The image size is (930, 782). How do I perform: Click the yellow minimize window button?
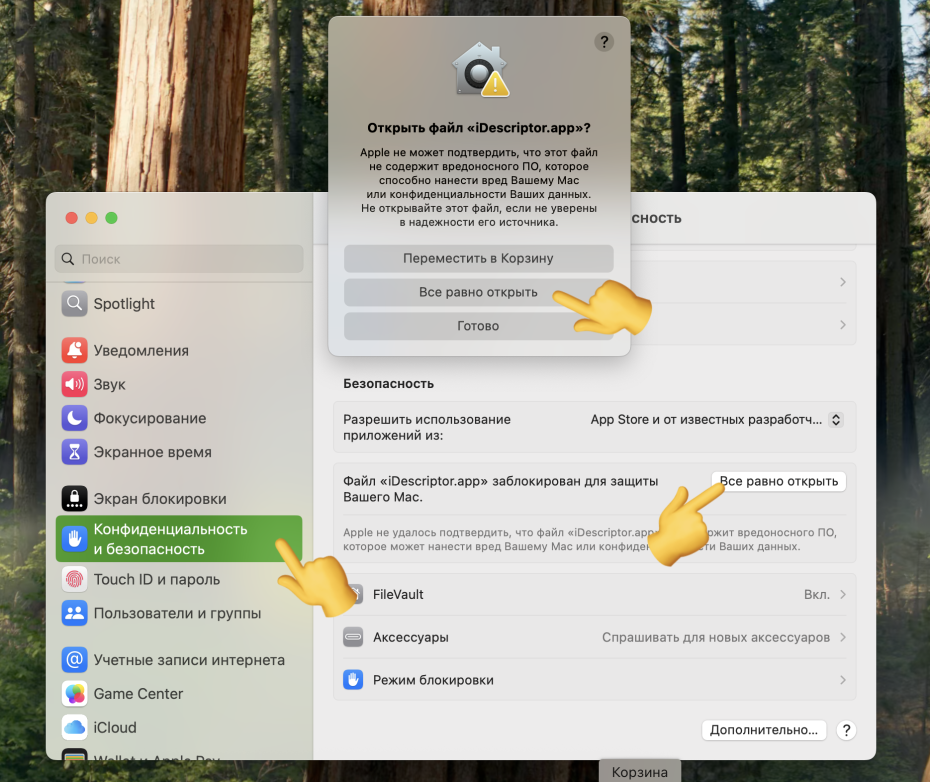[91, 218]
